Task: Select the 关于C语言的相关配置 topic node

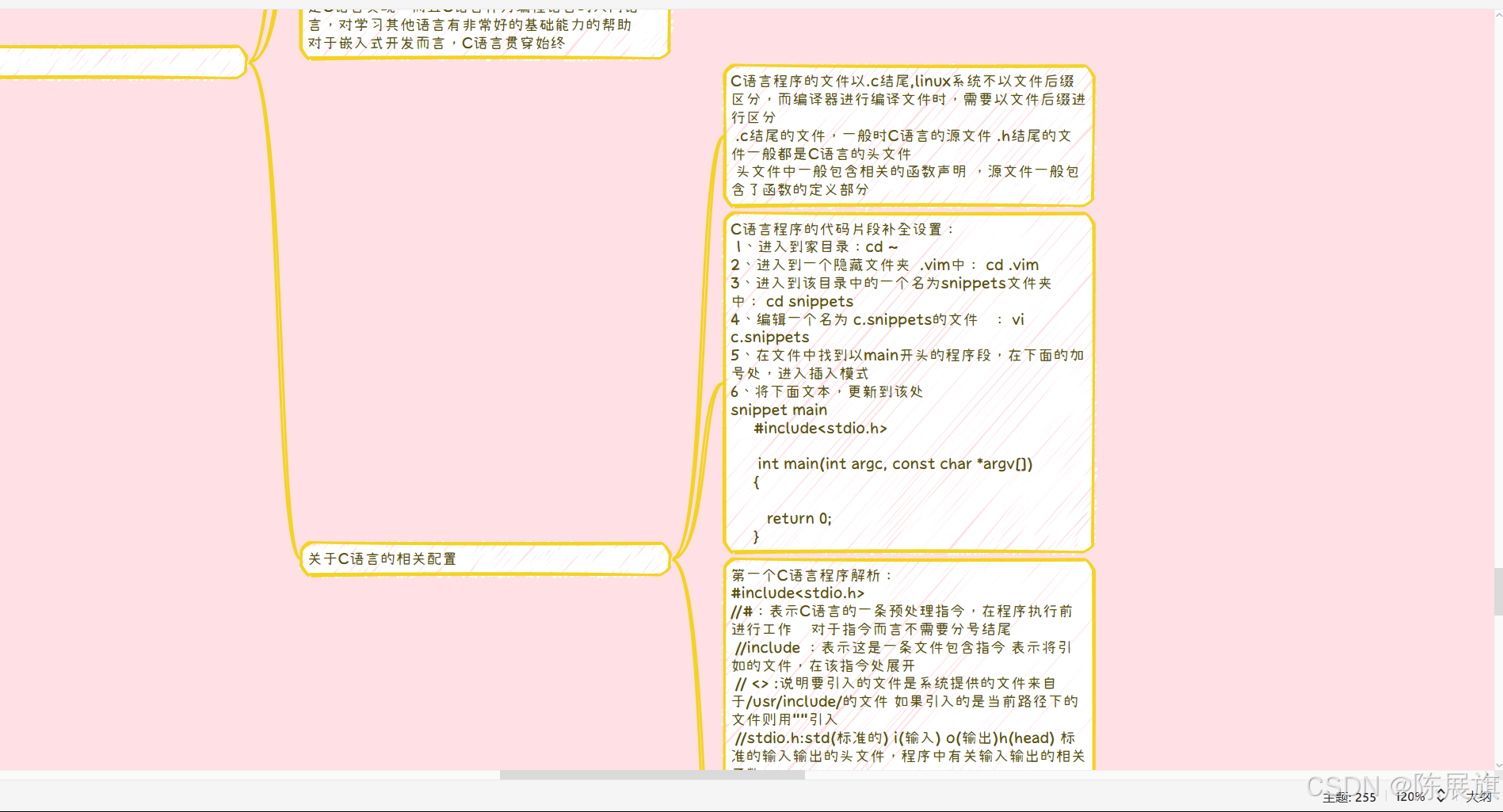Action: point(485,558)
